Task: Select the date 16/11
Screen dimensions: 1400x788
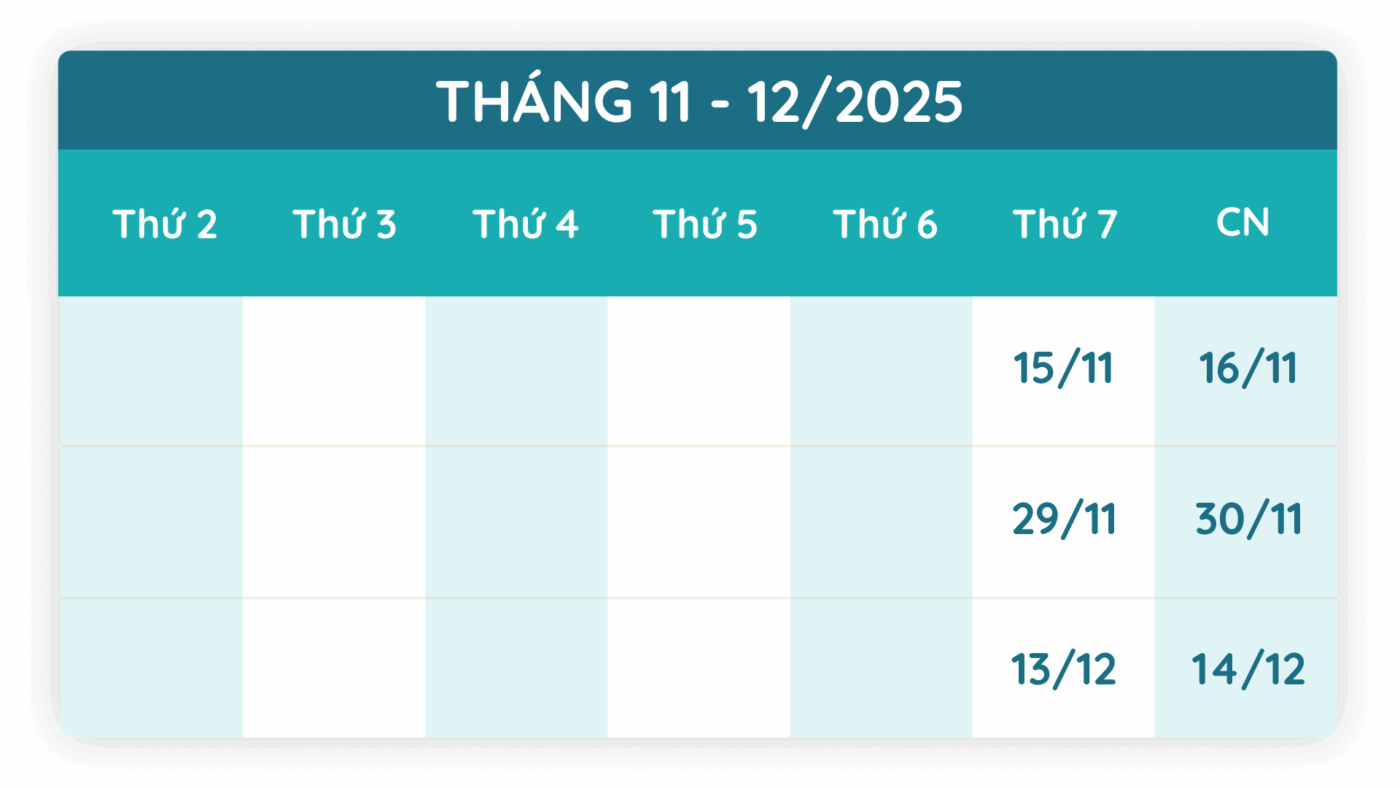Action: tap(1248, 369)
